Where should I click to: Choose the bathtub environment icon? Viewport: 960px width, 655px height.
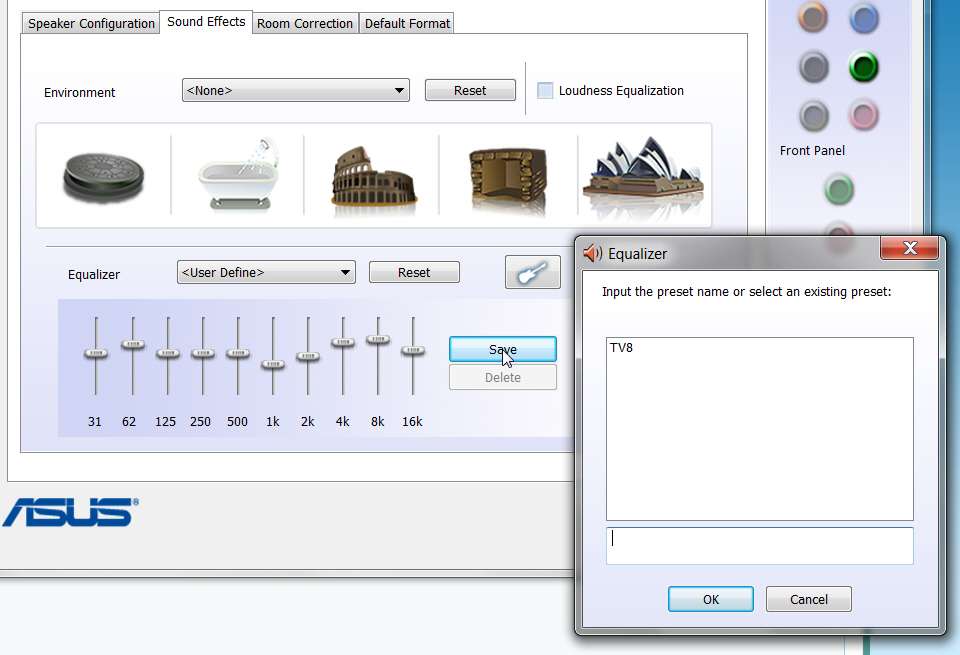[238, 174]
